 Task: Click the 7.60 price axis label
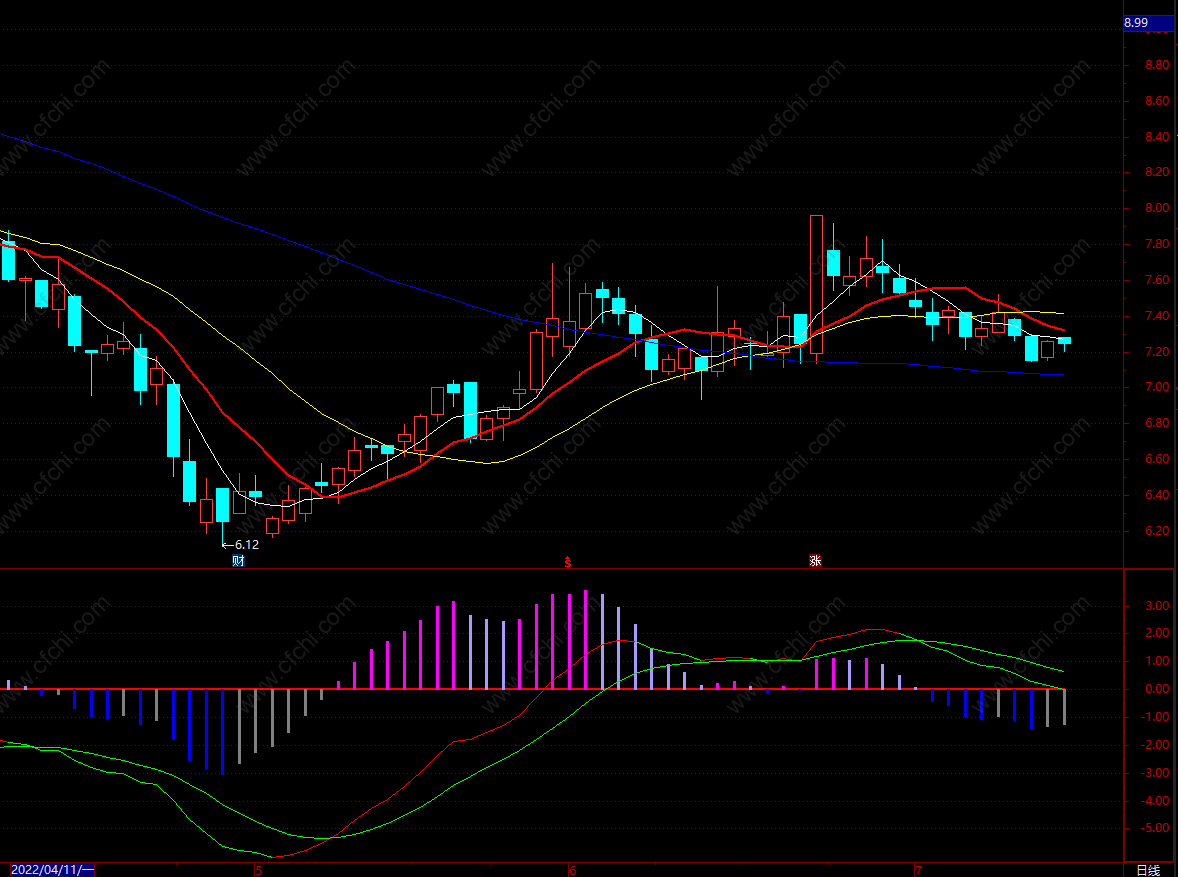[x=1157, y=280]
